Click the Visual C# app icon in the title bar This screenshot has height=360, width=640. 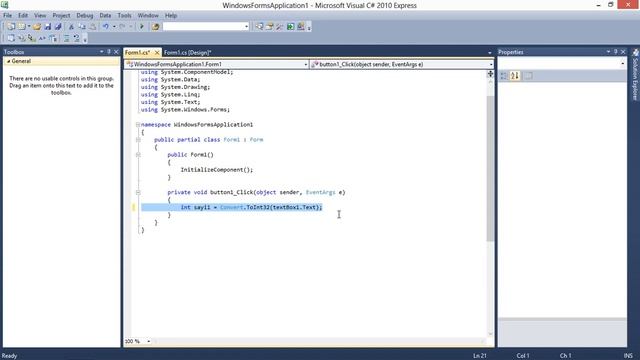4,5
